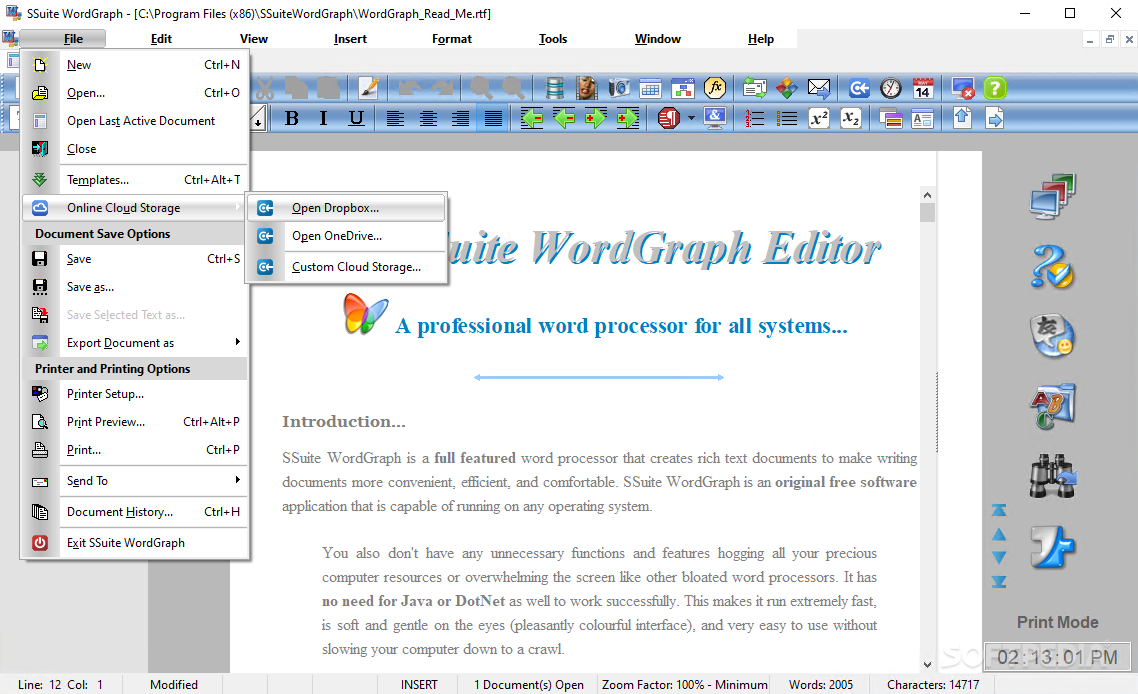The image size is (1138, 694).
Task: Center-align the text
Action: [x=428, y=118]
